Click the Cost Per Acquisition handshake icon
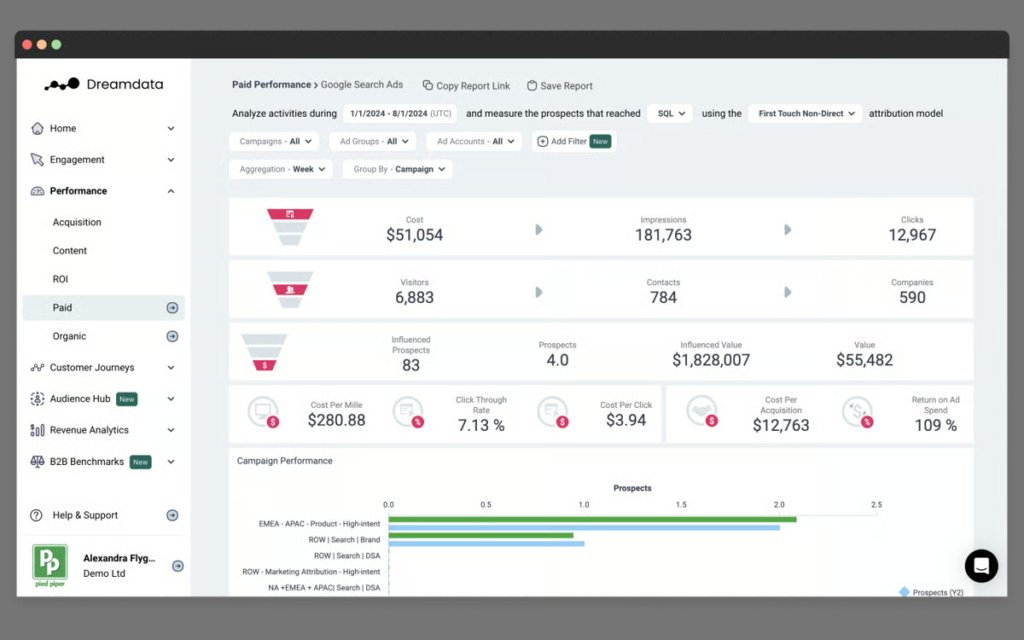 click(703, 413)
